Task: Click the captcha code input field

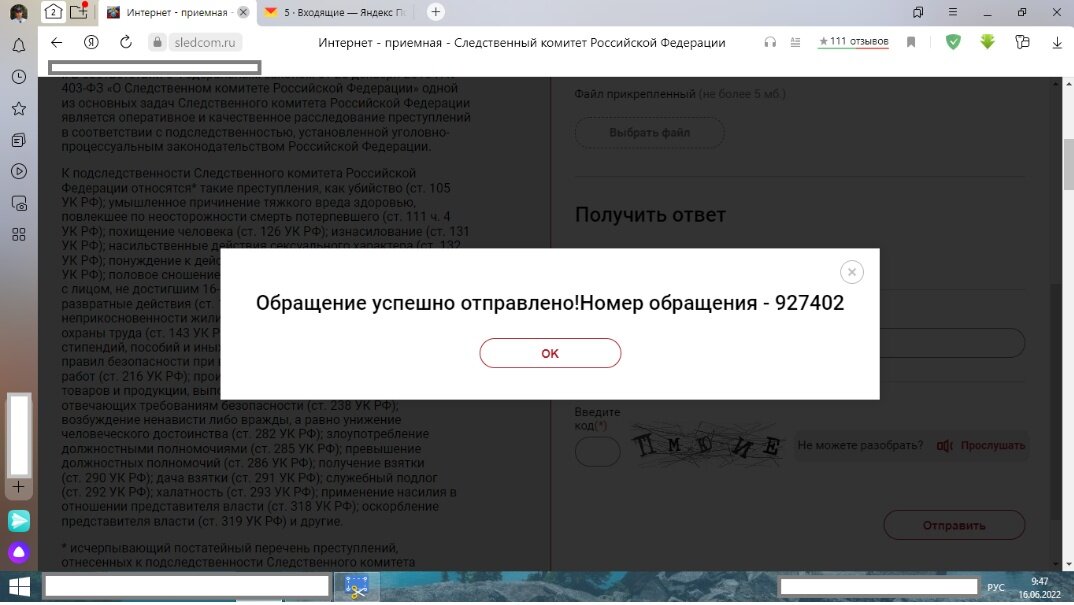Action: point(597,452)
